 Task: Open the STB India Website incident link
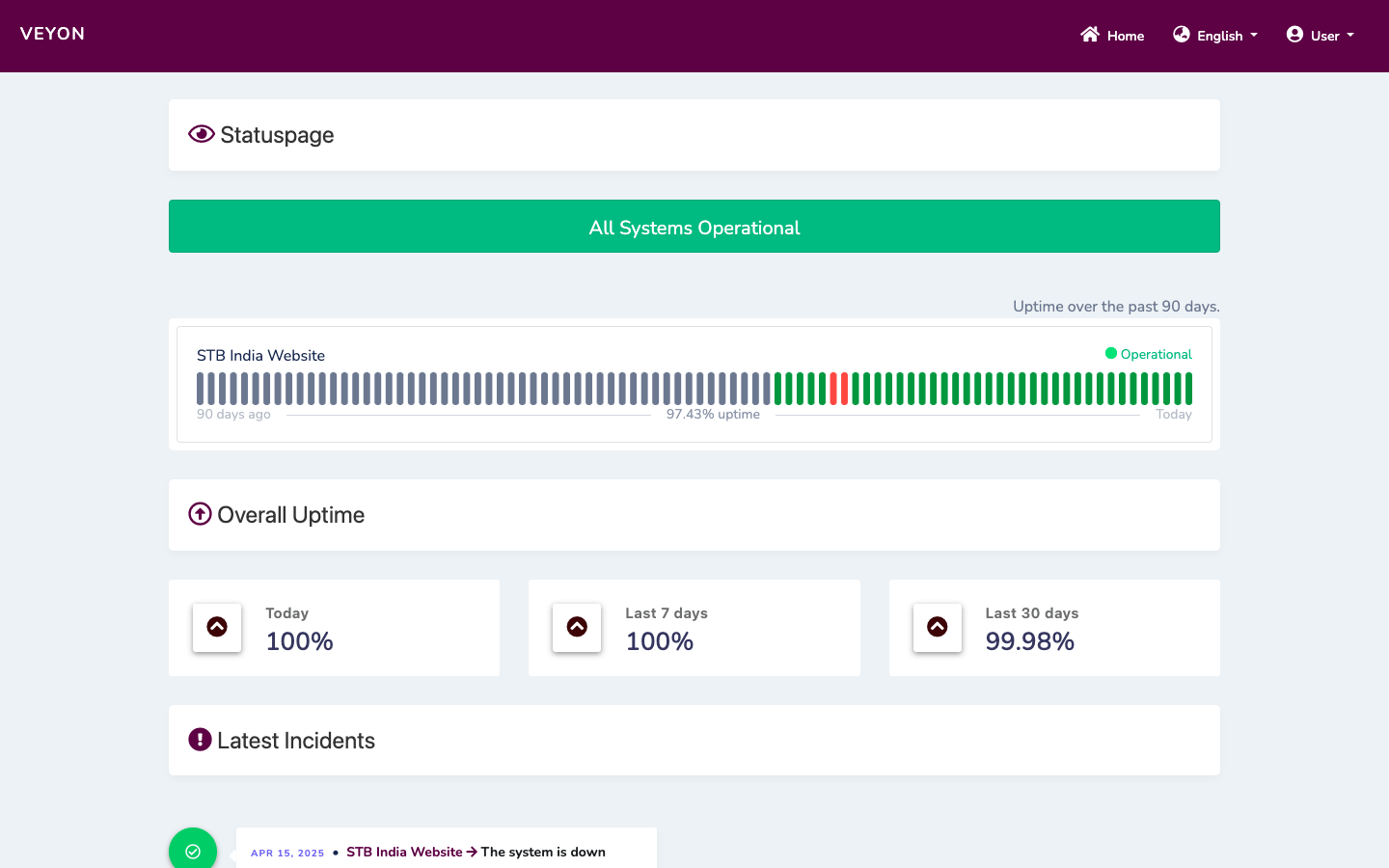404,852
